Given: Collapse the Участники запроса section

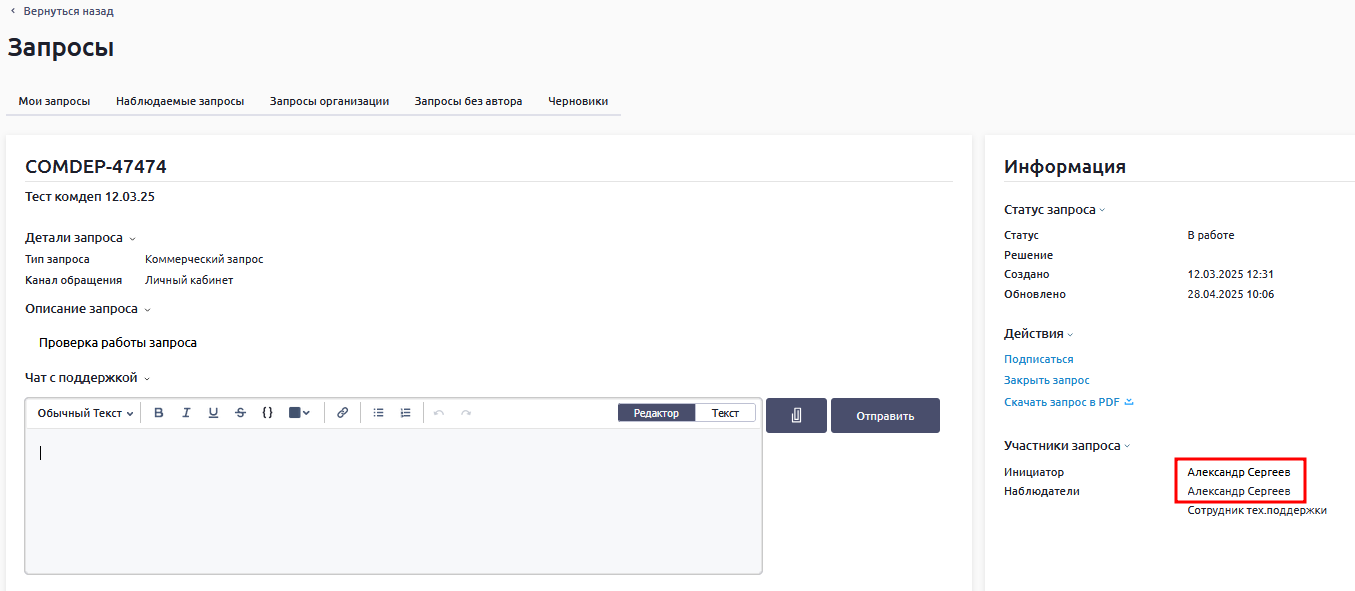Looking at the screenshot, I should (1068, 446).
